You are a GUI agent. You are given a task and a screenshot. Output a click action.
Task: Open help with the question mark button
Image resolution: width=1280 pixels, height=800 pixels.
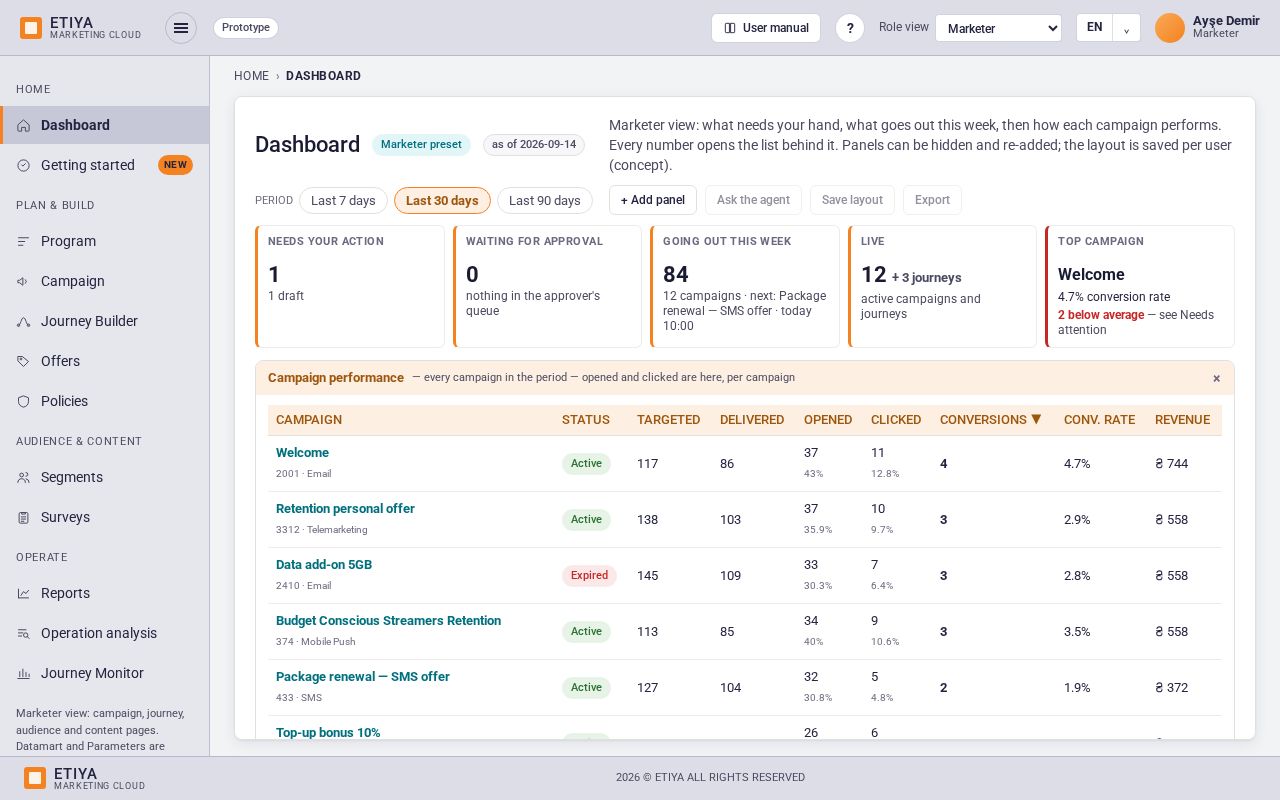point(850,28)
